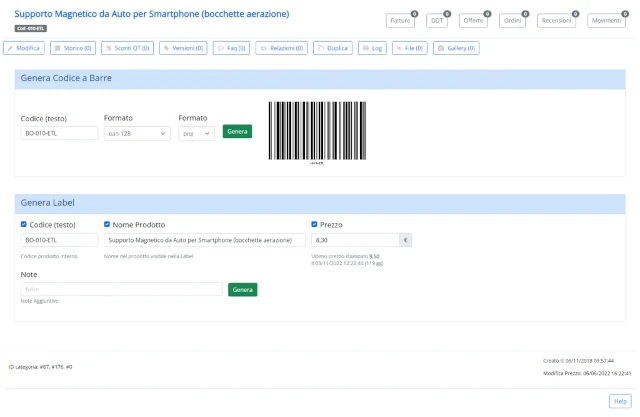The image size is (640, 417).
Task: Click the Modifica pencil button
Action: 24,48
